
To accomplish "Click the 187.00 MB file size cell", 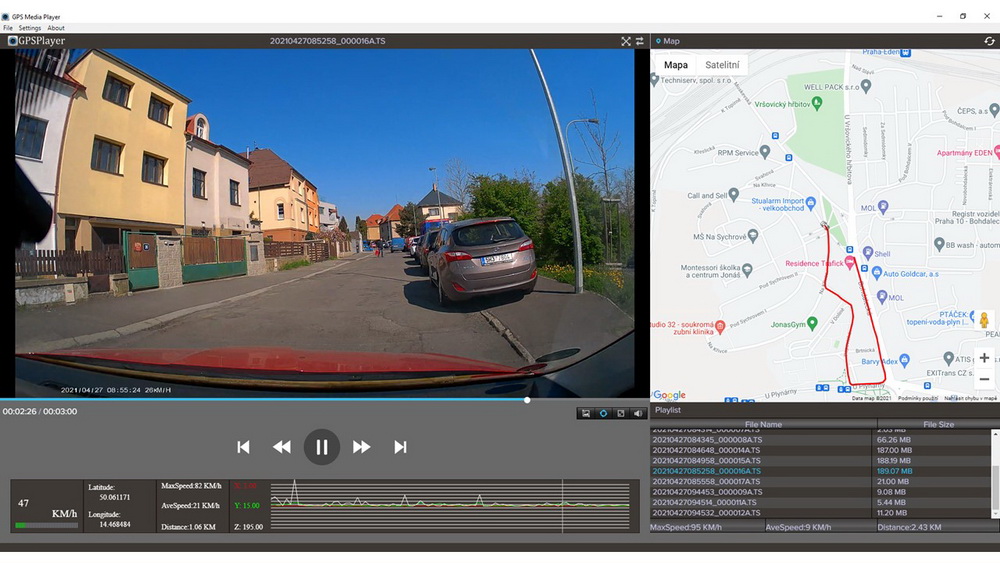I will pyautogui.click(x=894, y=450).
